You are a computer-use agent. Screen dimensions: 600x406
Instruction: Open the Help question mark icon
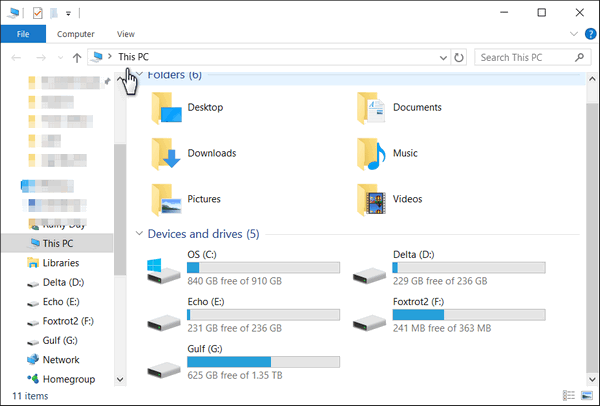tap(590, 34)
